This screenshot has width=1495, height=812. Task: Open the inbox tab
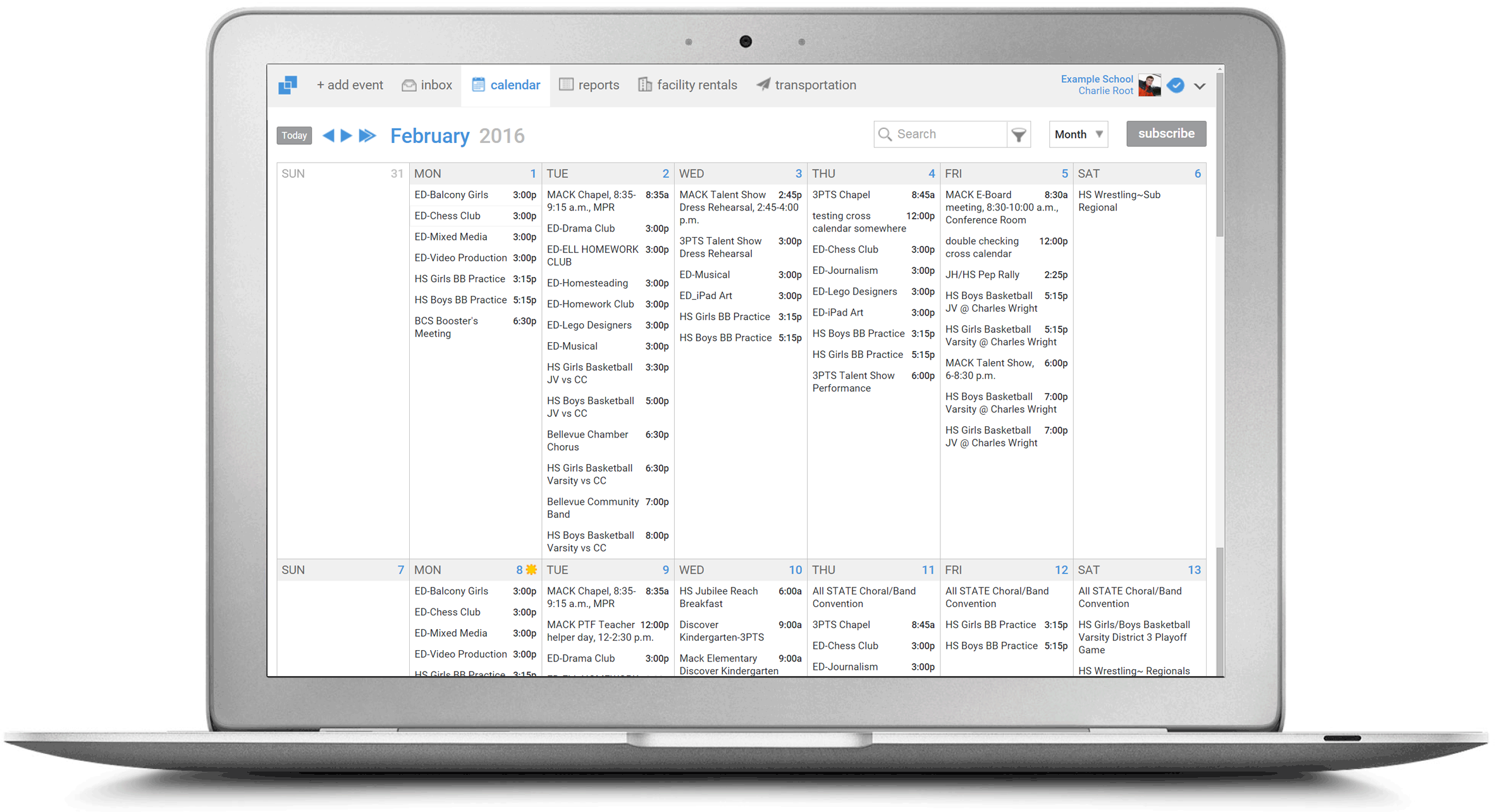(x=427, y=85)
